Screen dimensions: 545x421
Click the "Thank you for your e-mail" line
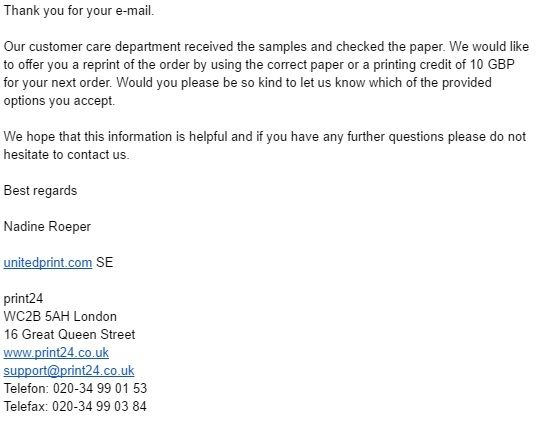click(79, 11)
